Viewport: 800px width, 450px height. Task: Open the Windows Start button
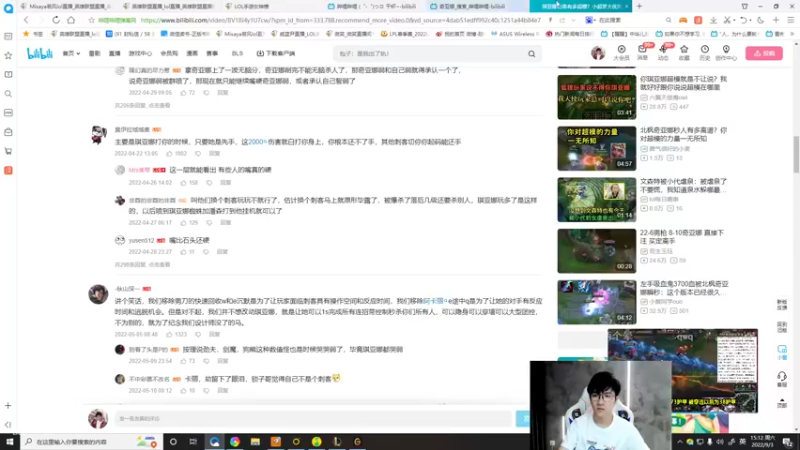pyautogui.click(x=10, y=442)
